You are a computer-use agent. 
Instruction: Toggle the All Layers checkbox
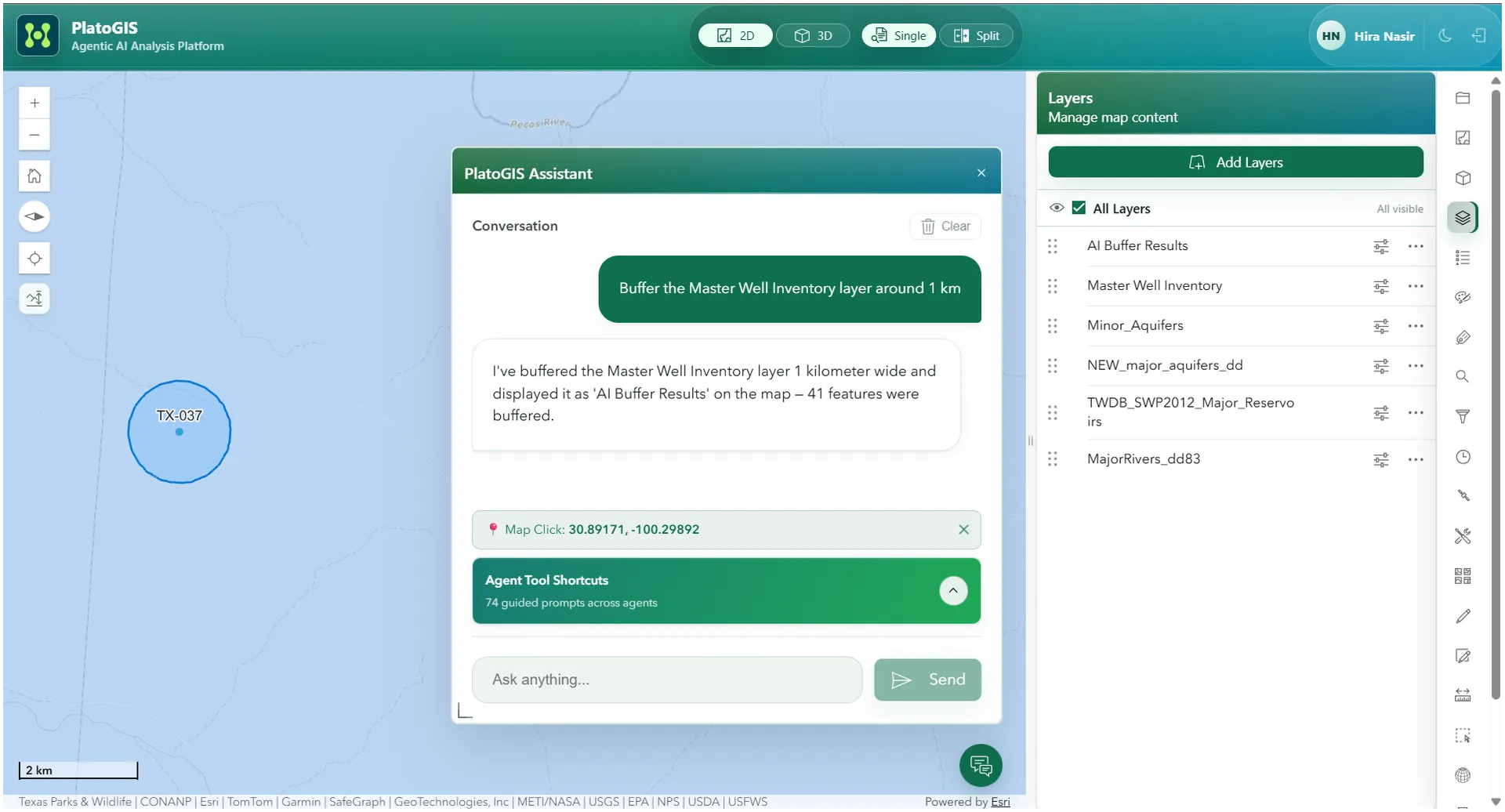[1079, 208]
